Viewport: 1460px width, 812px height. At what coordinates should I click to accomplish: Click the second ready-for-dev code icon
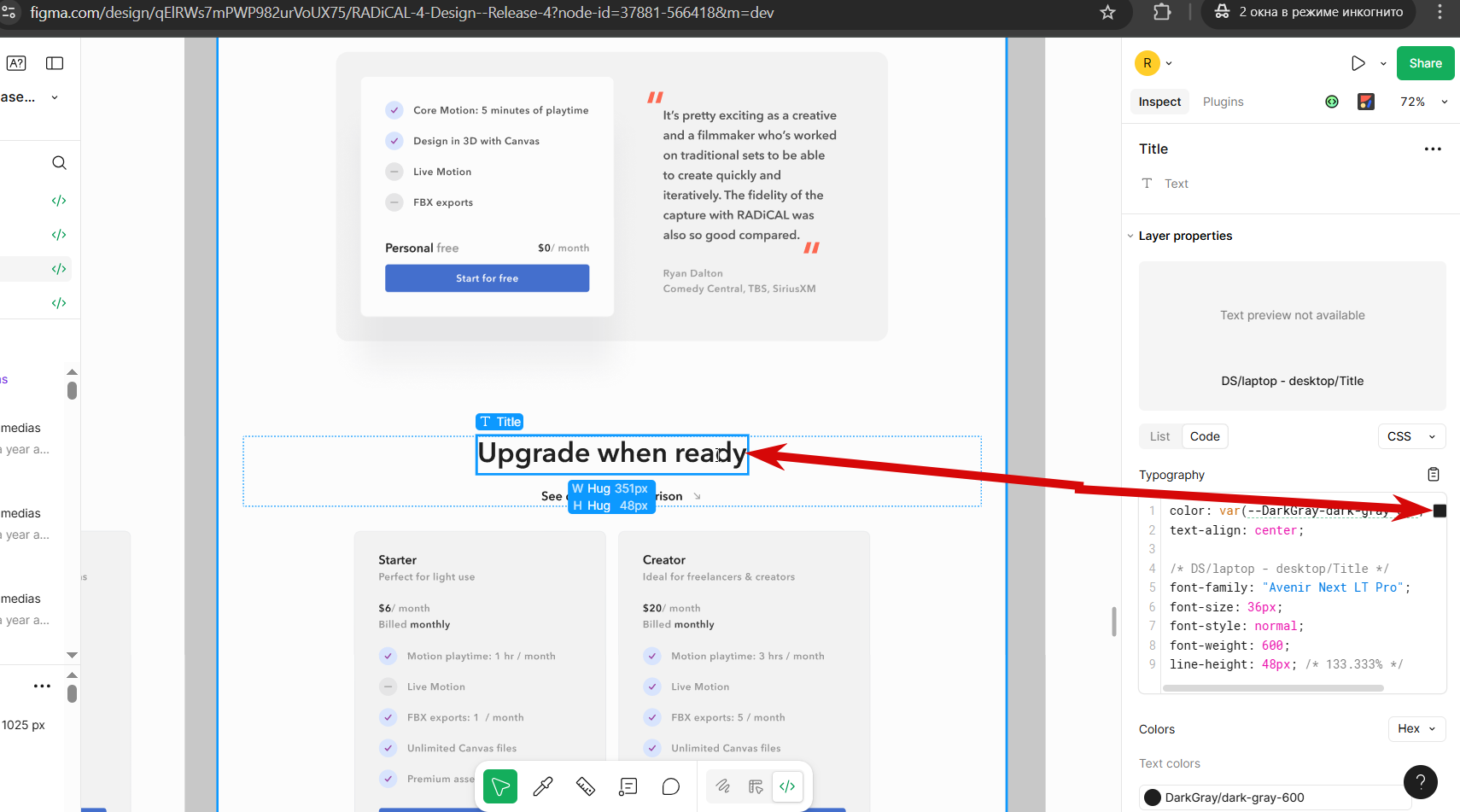pos(59,235)
